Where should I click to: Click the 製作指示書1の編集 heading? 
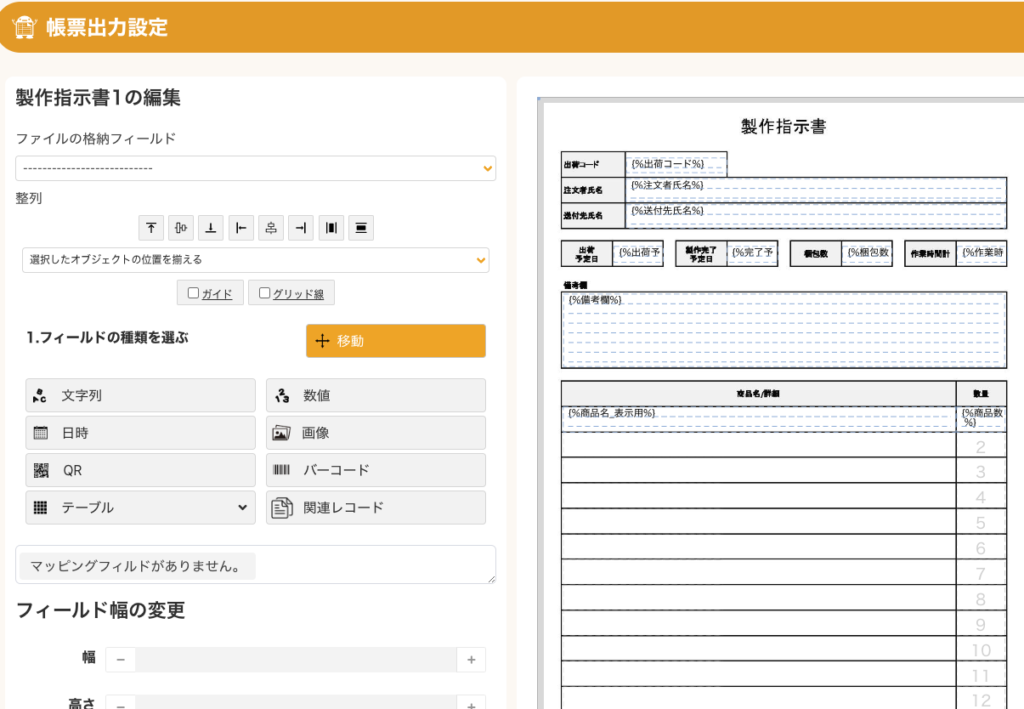[x=98, y=97]
